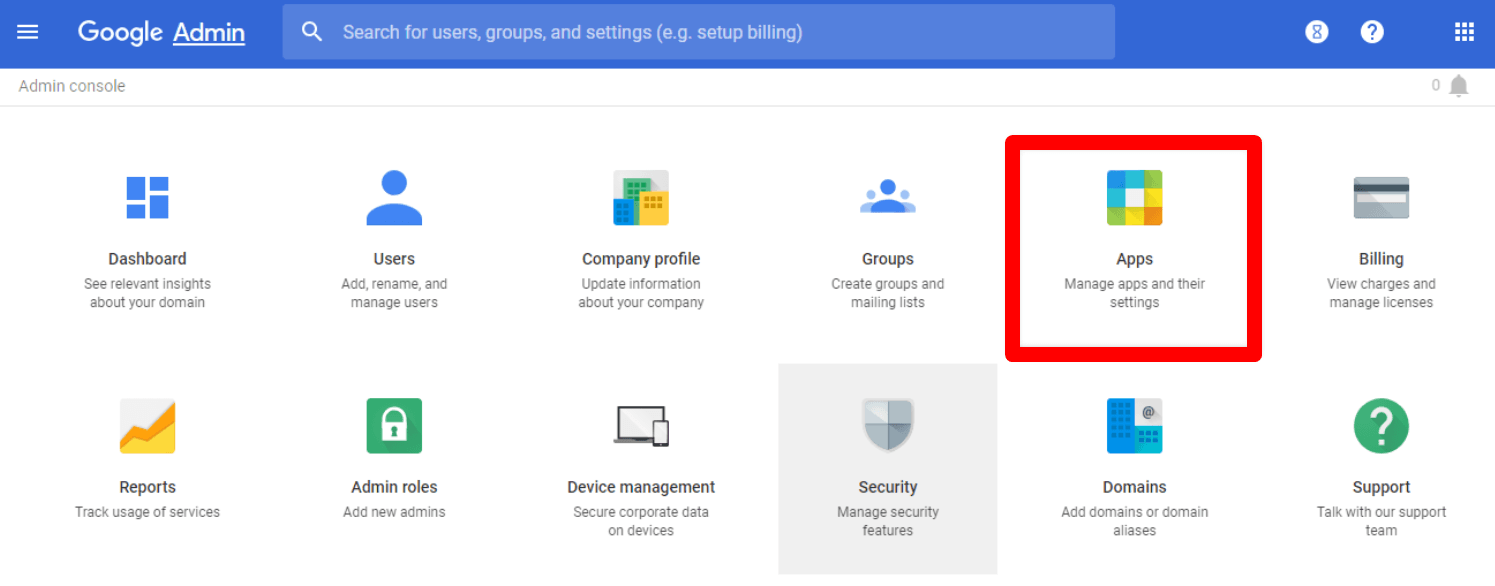Viewport: 1495px width, 586px height.
Task: Click the Company profile buildings icon
Action: point(641,197)
